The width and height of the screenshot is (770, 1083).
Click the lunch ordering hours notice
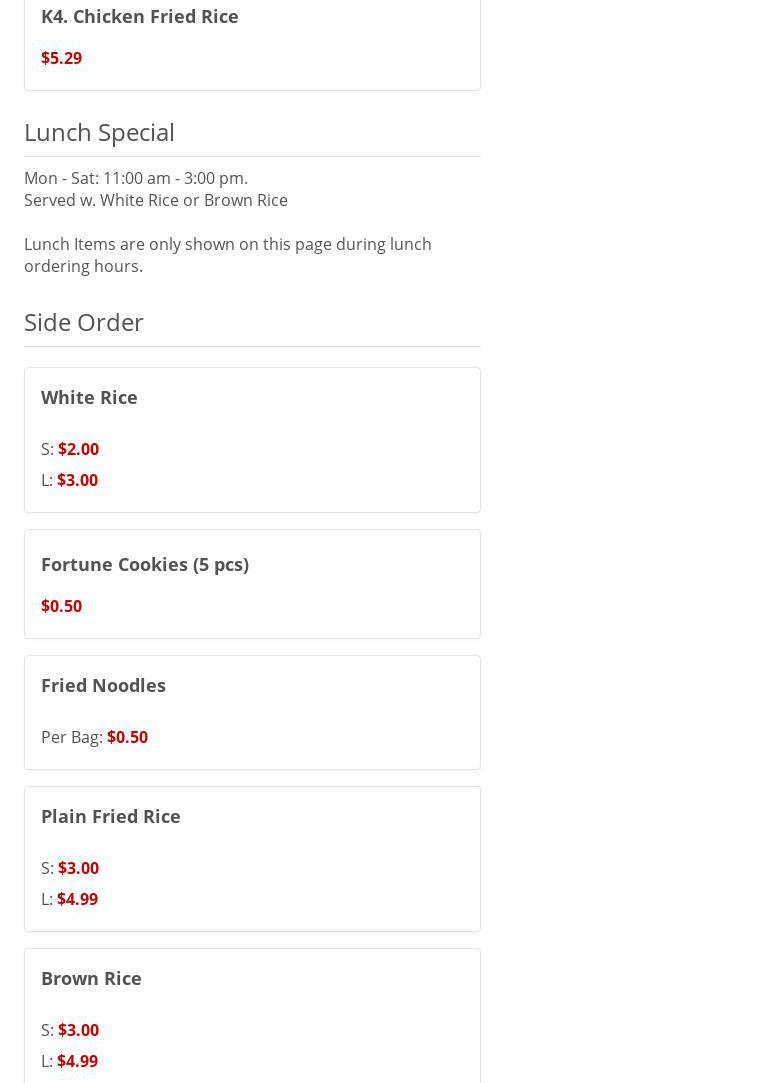click(x=227, y=255)
